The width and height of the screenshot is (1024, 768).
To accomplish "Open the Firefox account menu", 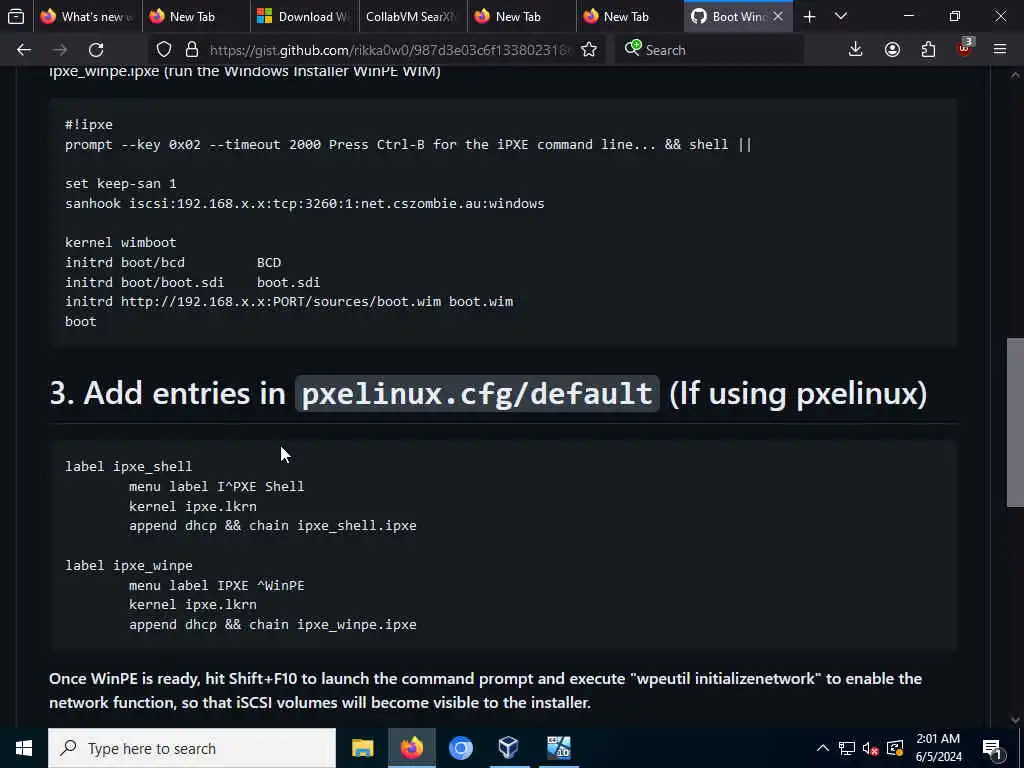I will [x=892, y=50].
